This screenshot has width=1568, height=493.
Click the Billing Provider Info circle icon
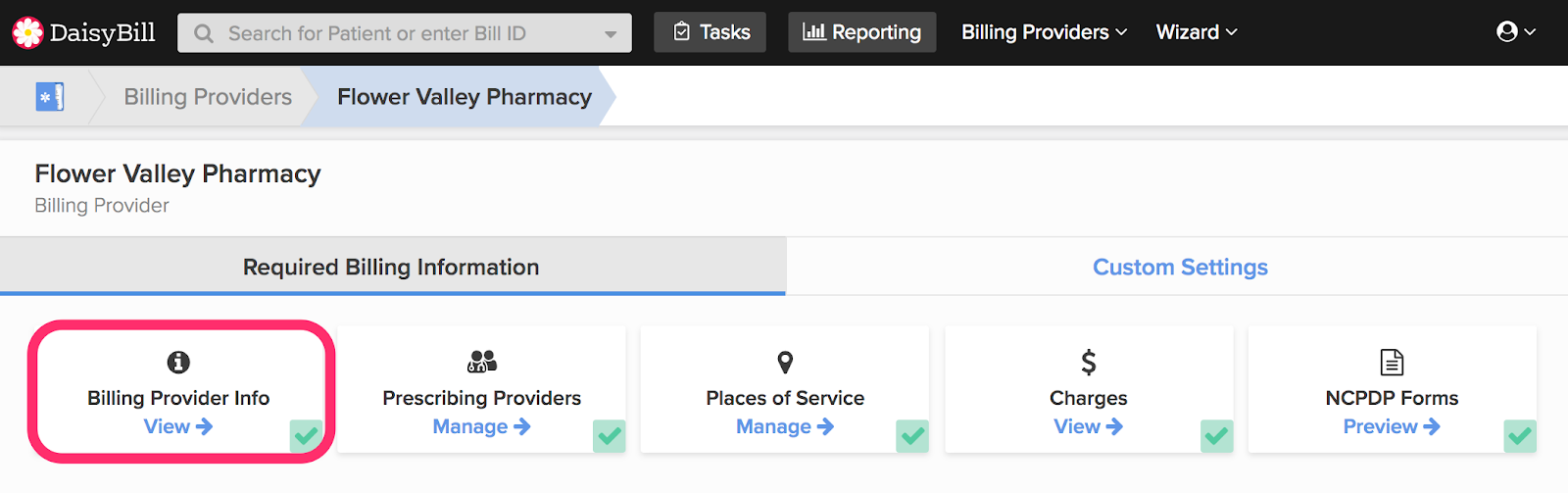pos(178,363)
